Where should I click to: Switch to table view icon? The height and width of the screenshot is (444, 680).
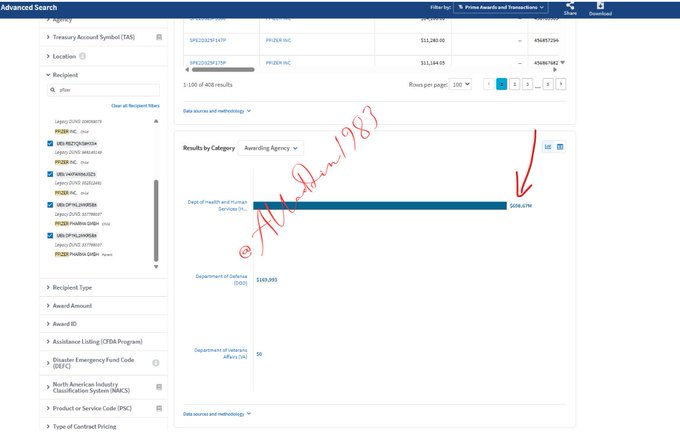click(x=560, y=147)
